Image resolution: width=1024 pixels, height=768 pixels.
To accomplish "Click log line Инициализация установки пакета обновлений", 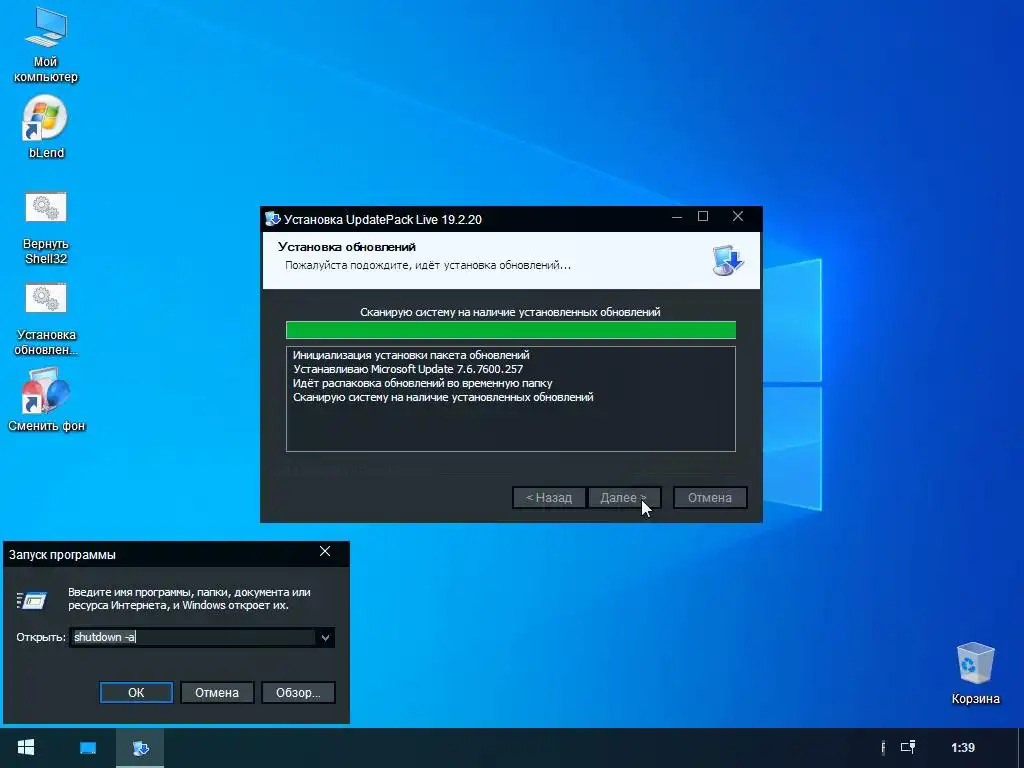I will (x=411, y=355).
